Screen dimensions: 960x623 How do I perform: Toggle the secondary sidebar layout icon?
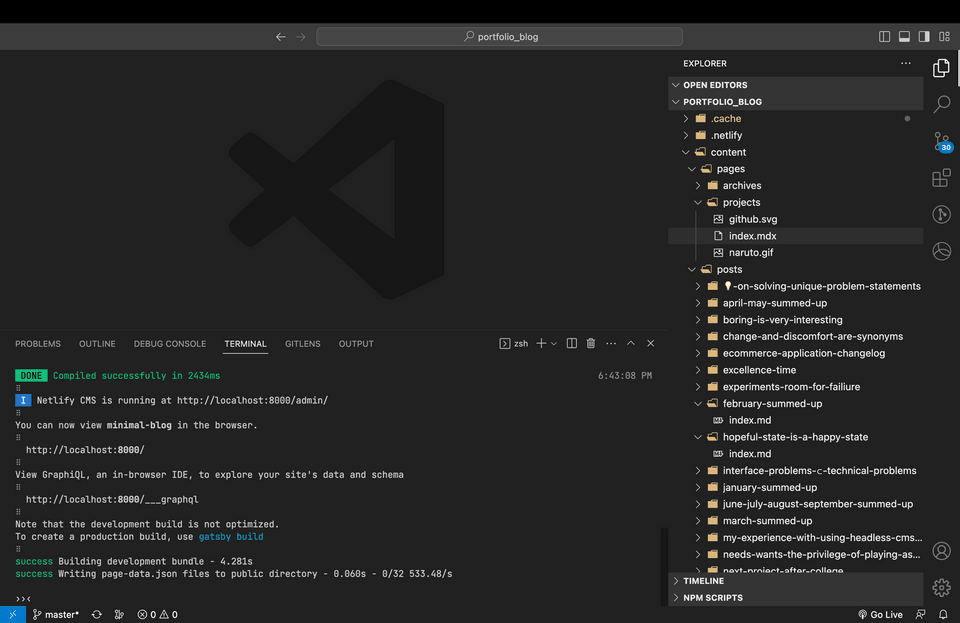point(924,37)
